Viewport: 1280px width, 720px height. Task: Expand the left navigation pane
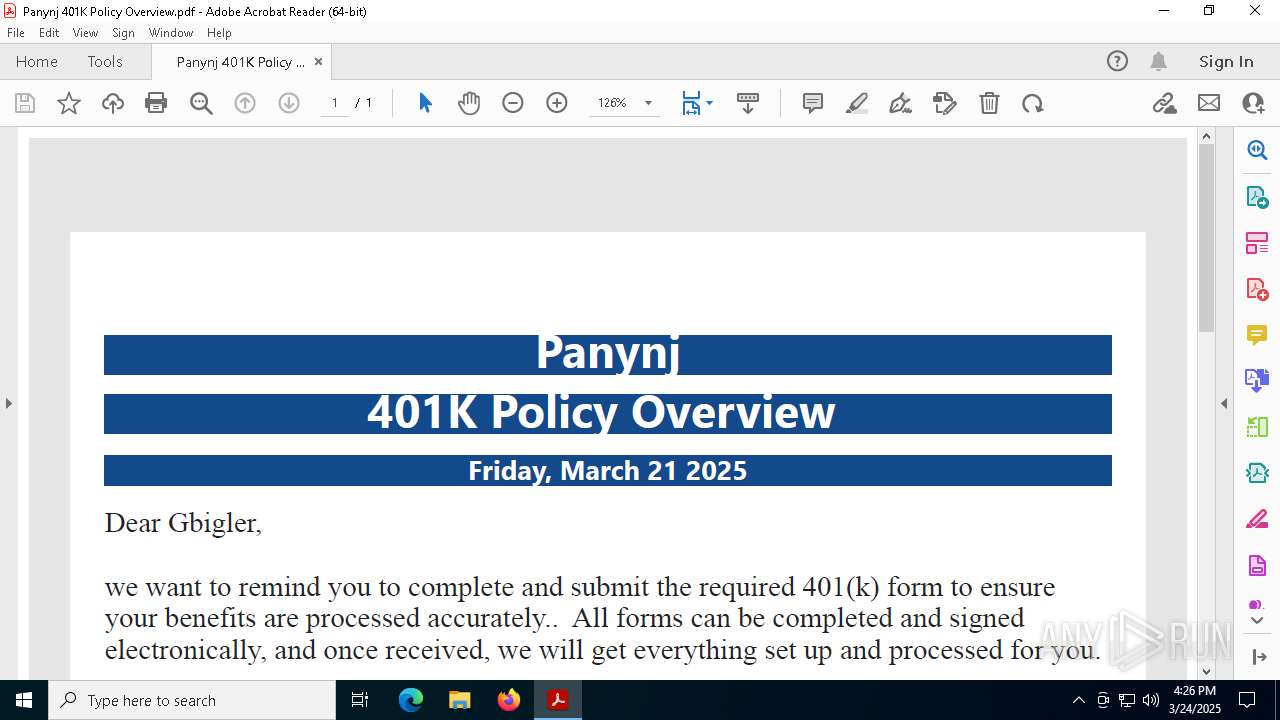click(9, 403)
